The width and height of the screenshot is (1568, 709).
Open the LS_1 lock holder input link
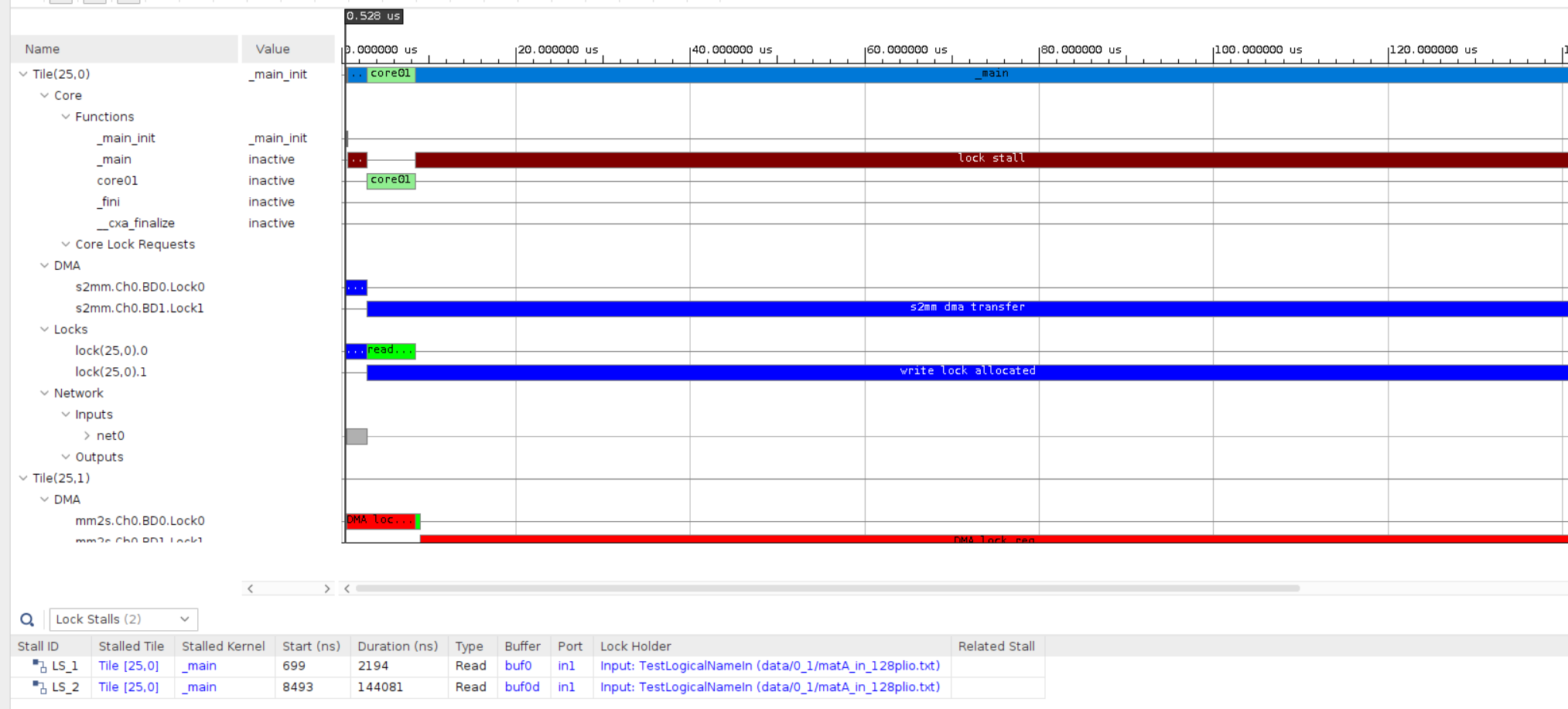769,664
